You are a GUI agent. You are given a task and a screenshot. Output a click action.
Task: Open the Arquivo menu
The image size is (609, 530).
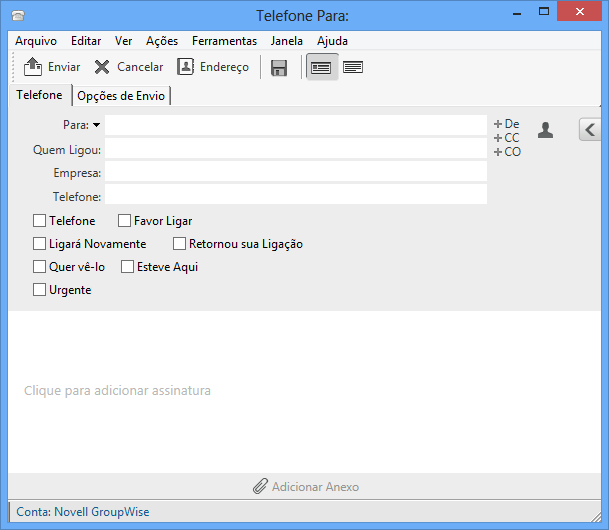36,41
